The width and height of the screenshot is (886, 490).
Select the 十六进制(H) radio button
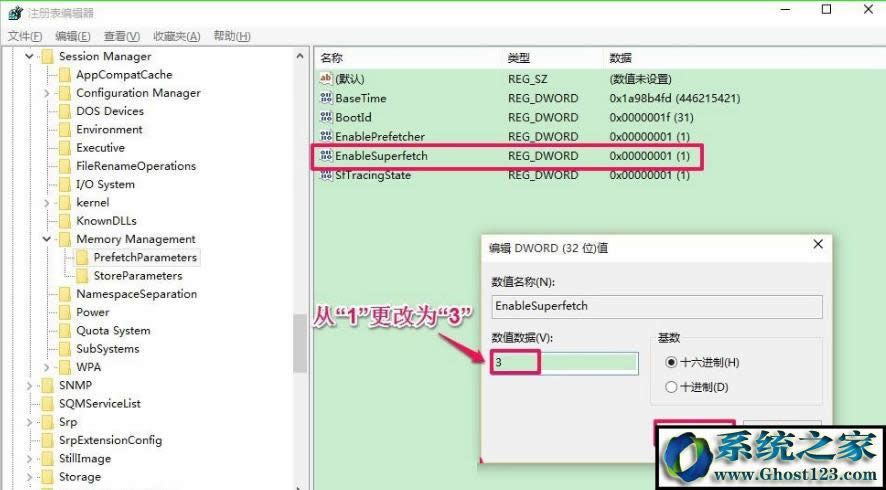[x=671, y=362]
